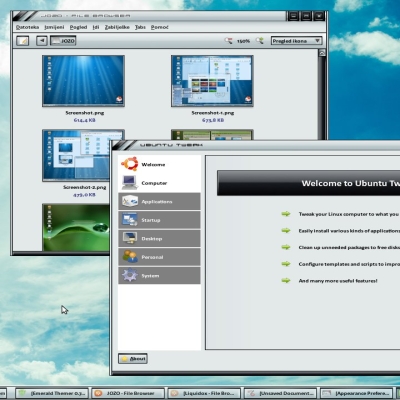
Task: Click the 'Clean up unneeded packages' green arrow
Action: (286, 247)
